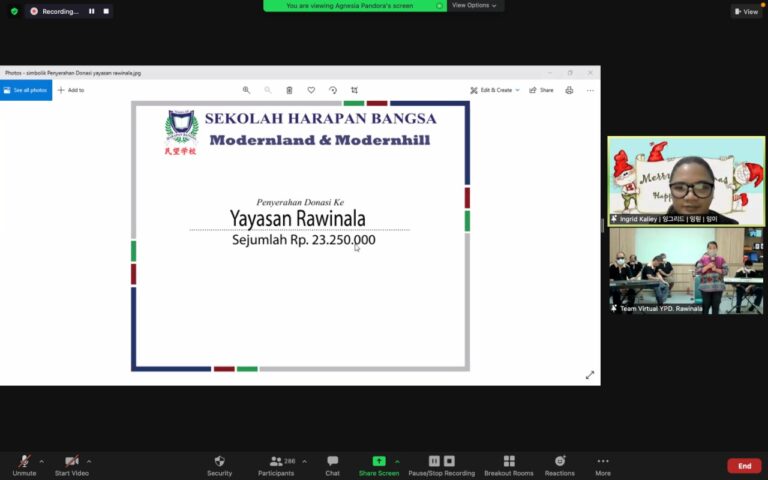The width and height of the screenshot is (768, 480).
Task: Open Breakout Rooms
Action: click(509, 461)
